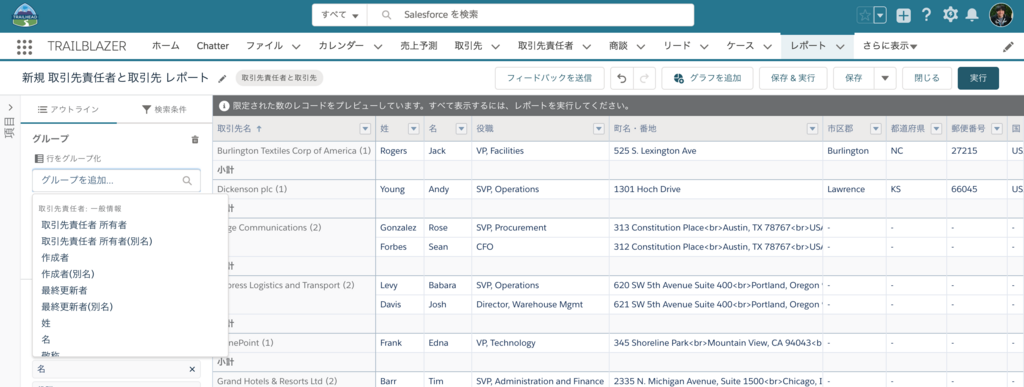Open the 町名・番地 column menu arrow

[812, 129]
